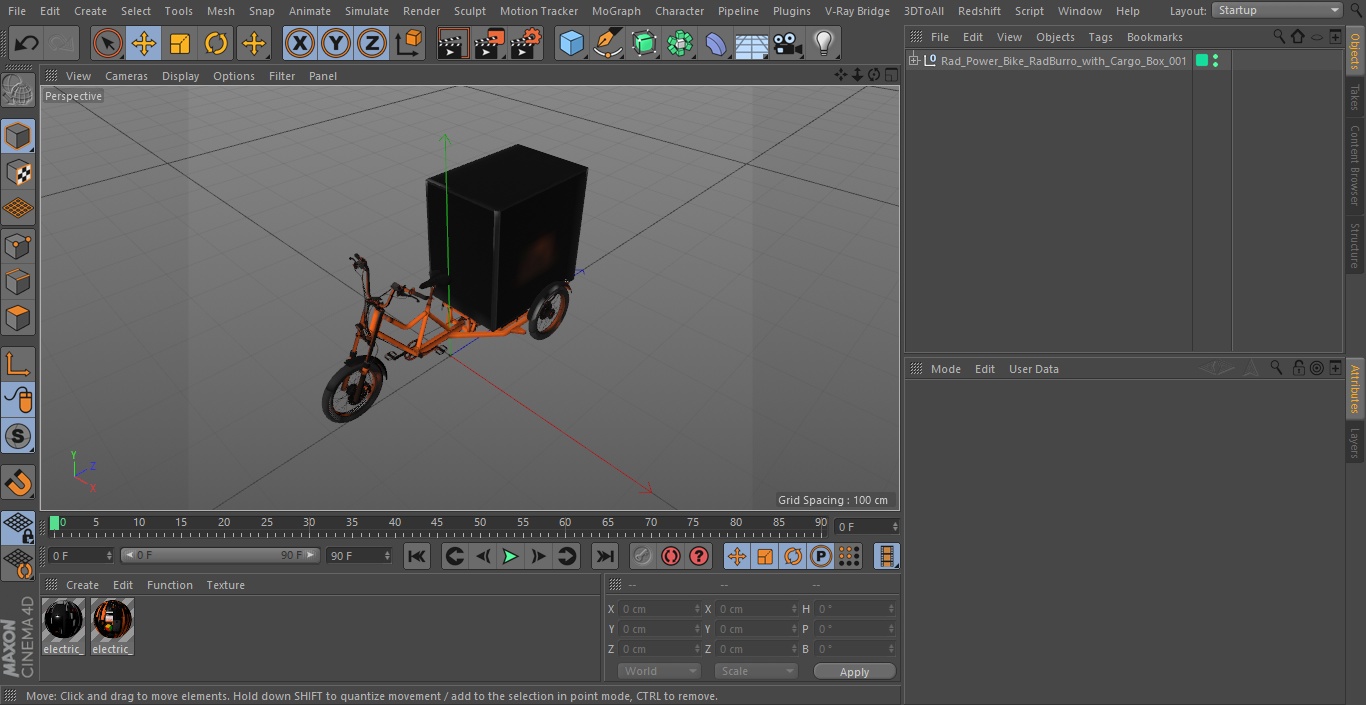Click Record Active Objects button
This screenshot has width=1366, height=705.
[x=642, y=556]
